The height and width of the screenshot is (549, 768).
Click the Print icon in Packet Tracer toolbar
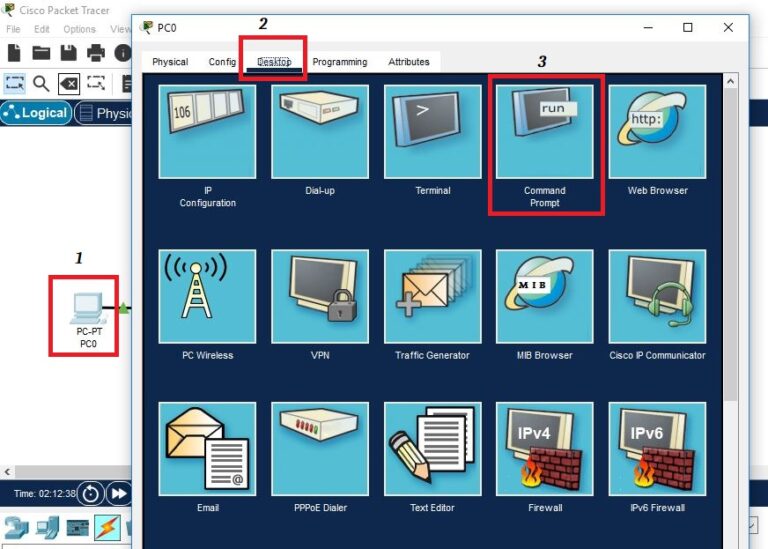[x=96, y=52]
